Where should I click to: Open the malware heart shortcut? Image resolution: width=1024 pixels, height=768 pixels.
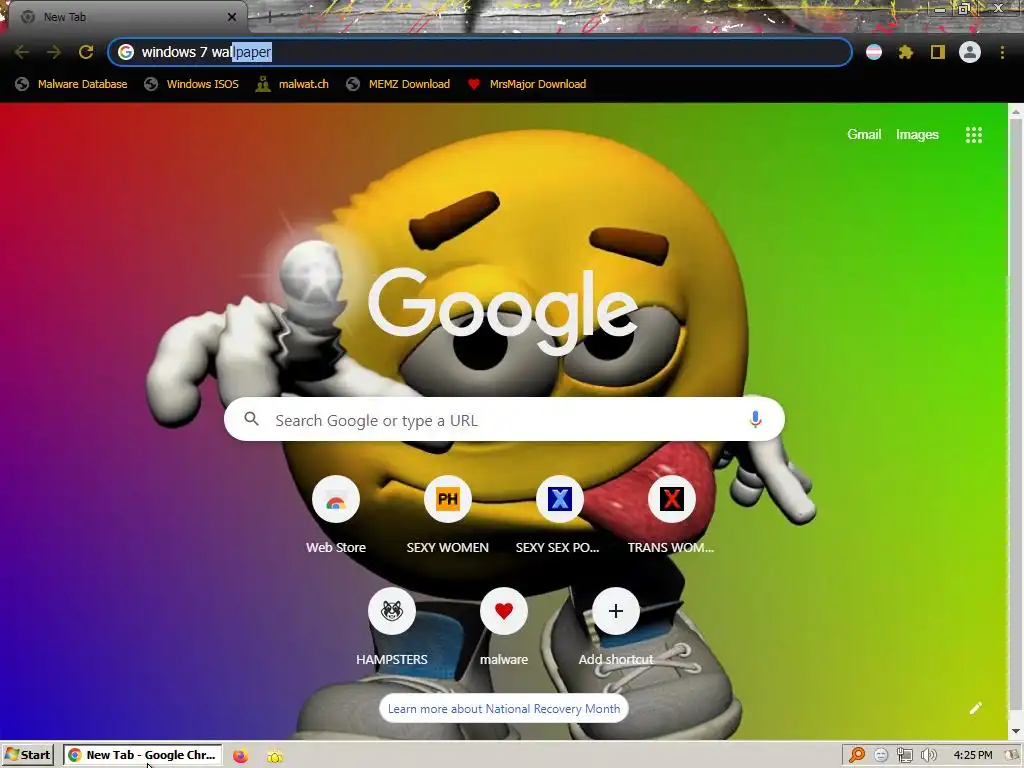coord(504,628)
